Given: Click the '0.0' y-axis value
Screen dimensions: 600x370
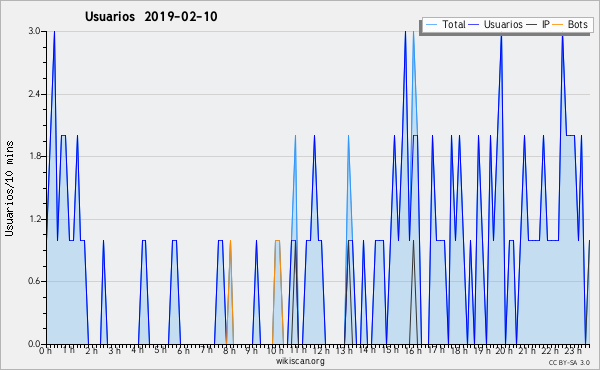Looking at the screenshot, I should tap(34, 344).
